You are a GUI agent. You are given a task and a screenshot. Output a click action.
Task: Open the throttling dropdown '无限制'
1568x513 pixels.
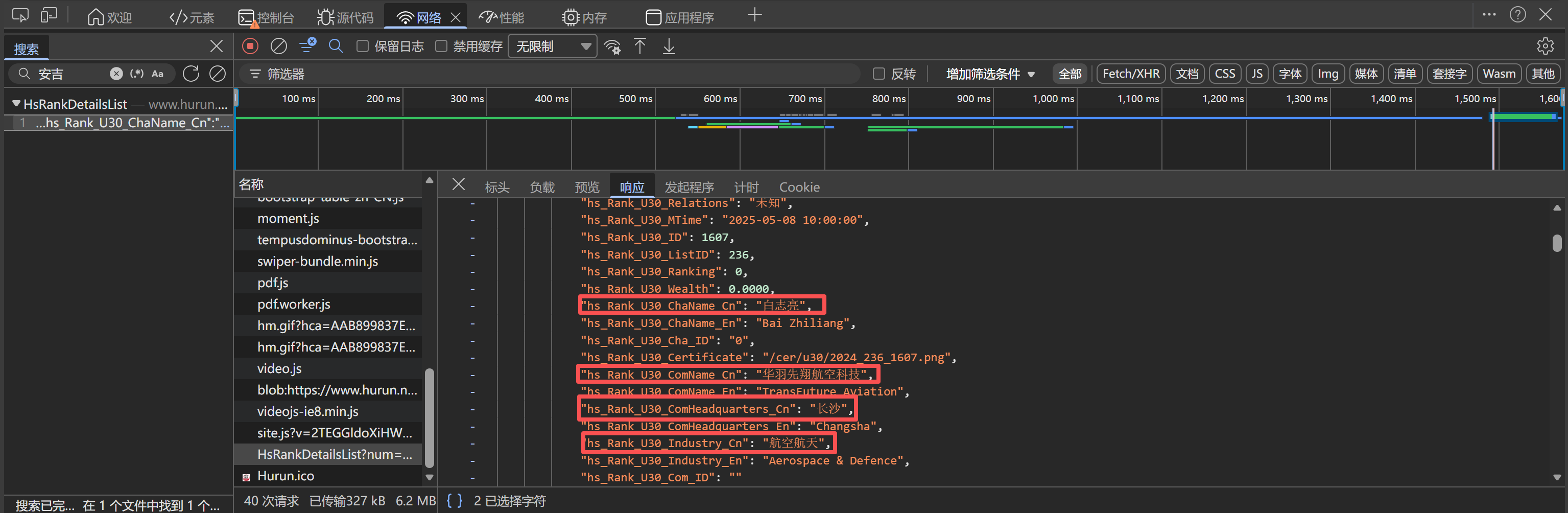[553, 47]
